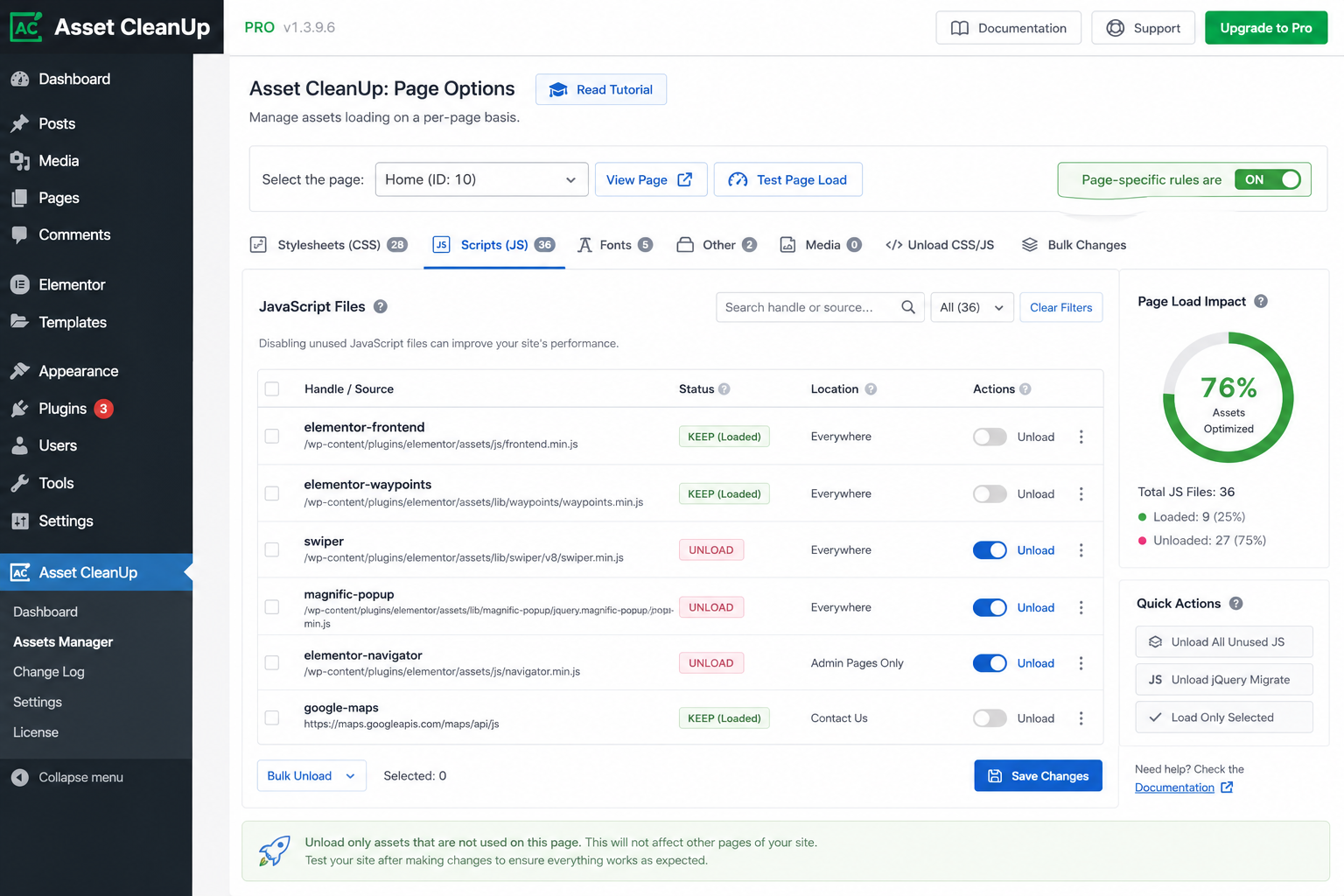This screenshot has width=1344, height=896.
Task: Click help icon next to Location column
Action: (x=871, y=389)
